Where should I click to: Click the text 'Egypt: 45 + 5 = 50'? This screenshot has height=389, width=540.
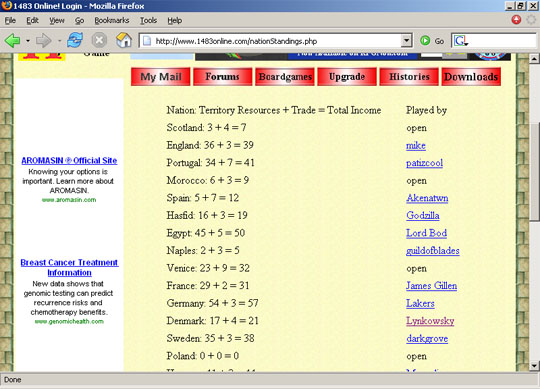pyautogui.click(x=206, y=233)
